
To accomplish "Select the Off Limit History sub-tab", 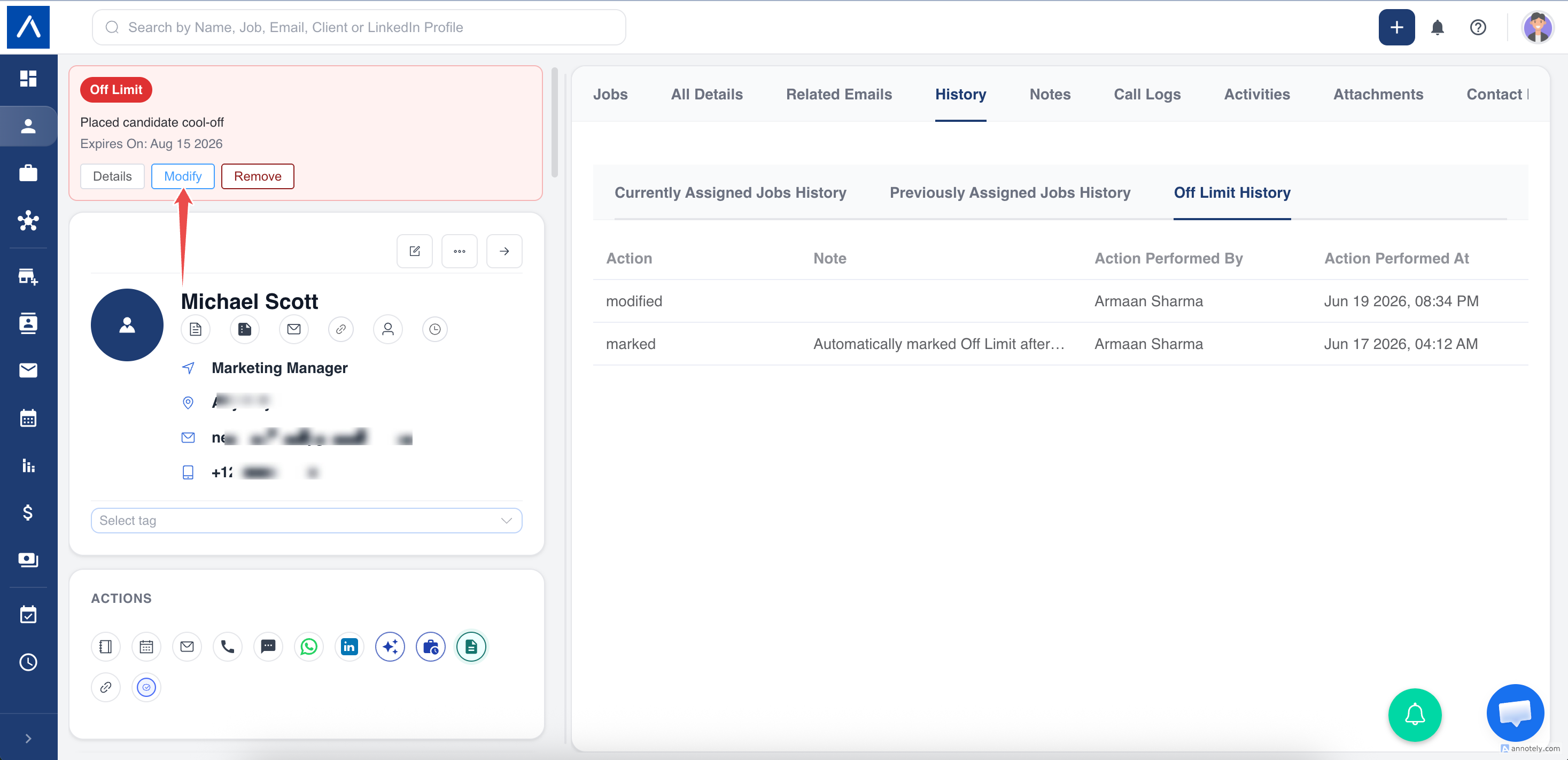I will tap(1232, 192).
